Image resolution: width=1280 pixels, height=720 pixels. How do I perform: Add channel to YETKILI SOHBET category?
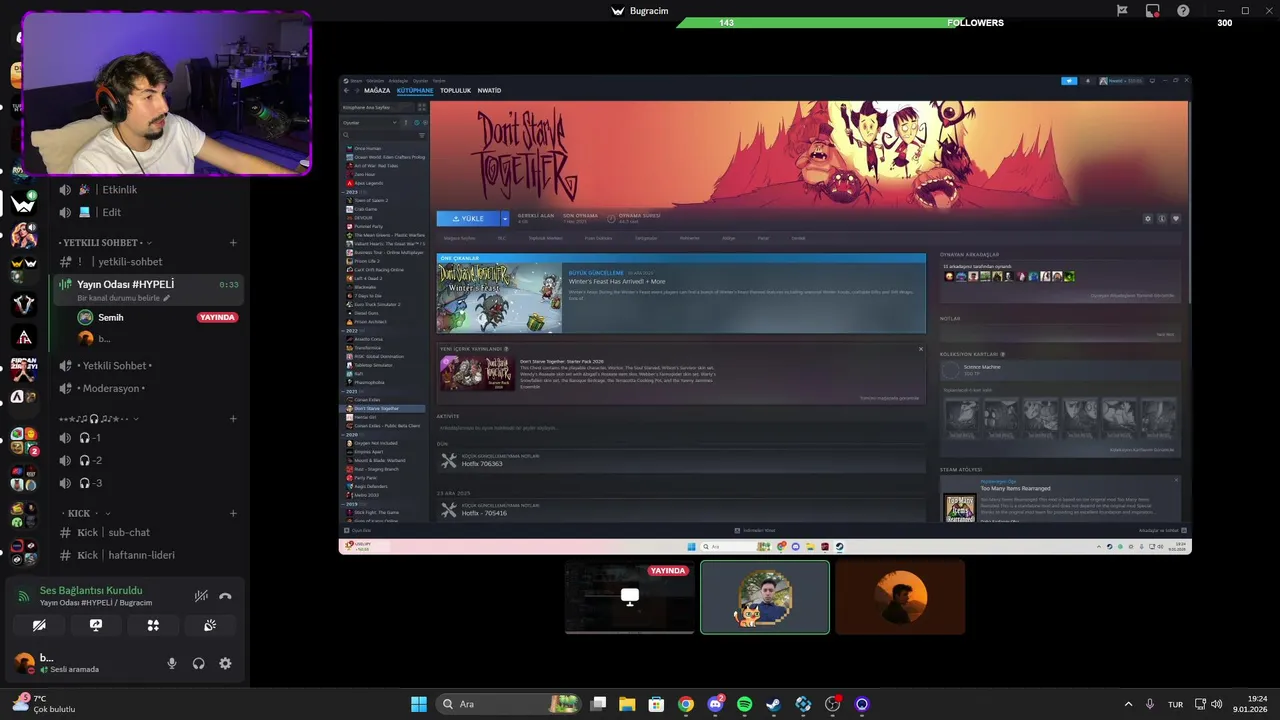(x=233, y=243)
